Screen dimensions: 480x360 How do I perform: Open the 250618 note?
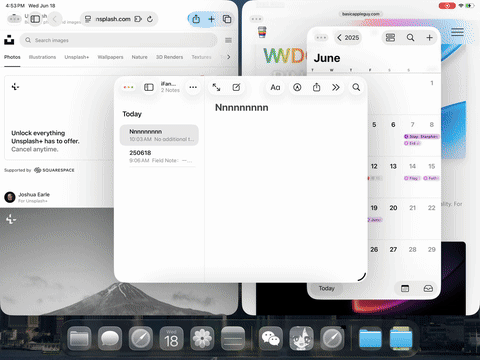click(x=159, y=156)
